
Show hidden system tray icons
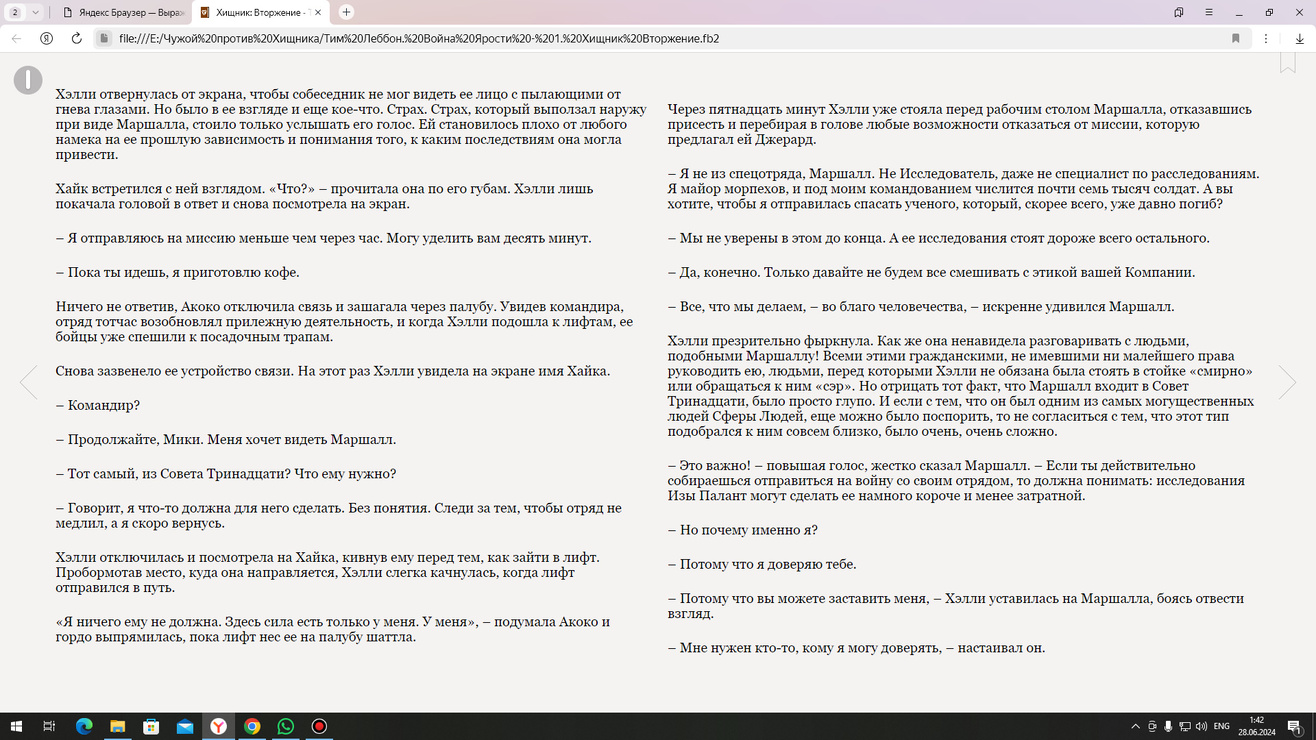pyautogui.click(x=1135, y=726)
